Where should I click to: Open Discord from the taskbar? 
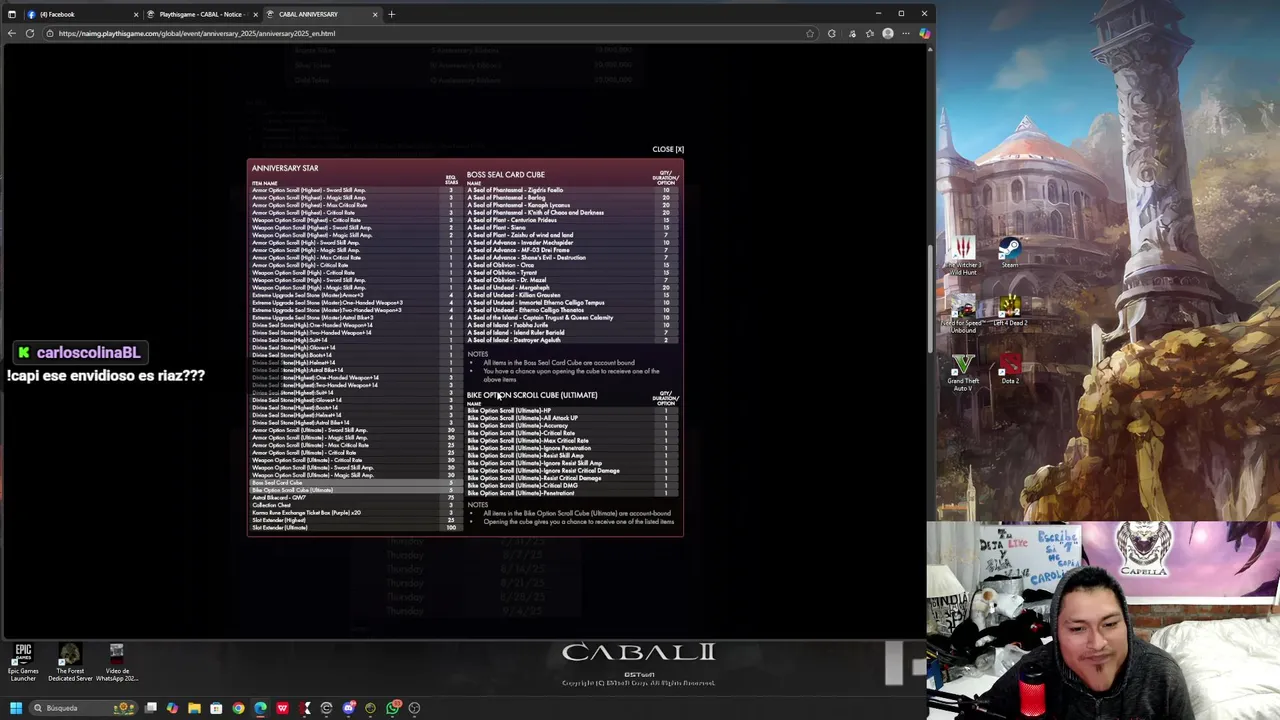tap(348, 708)
